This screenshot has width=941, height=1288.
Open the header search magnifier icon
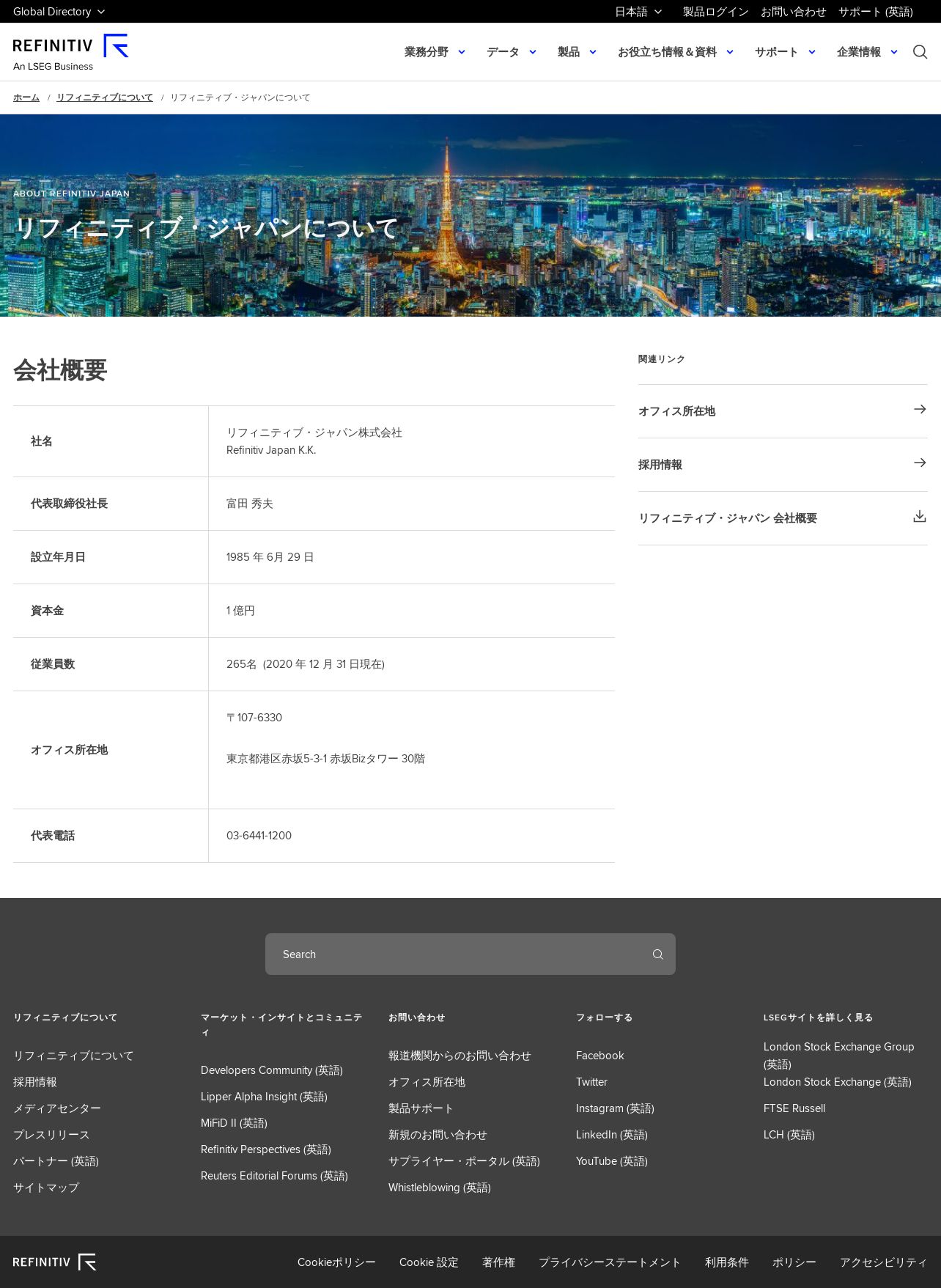(920, 52)
